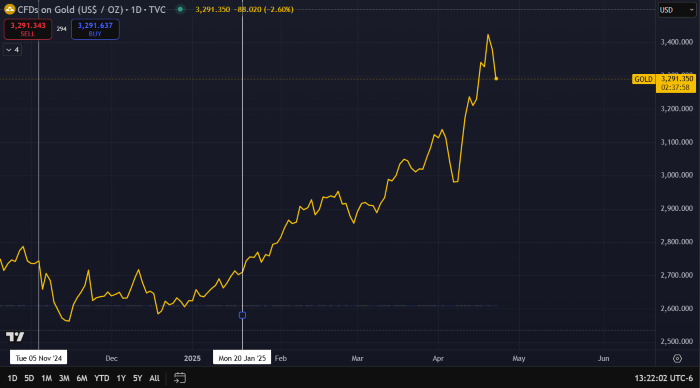
Task: Click the Tue 05 Nov '24 date label
Action: click(38, 358)
